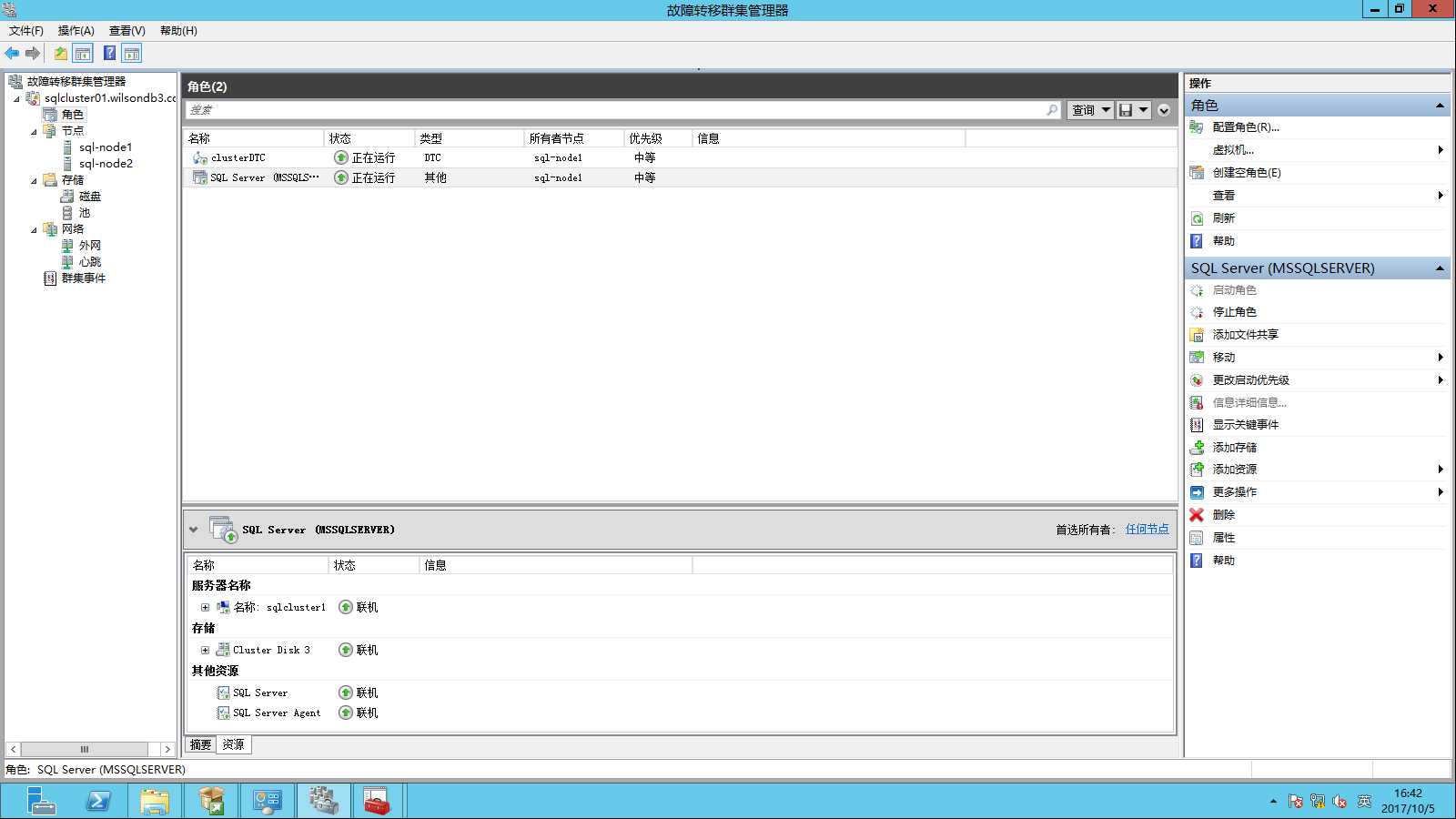Open the 文件(F) menu
Image resolution: width=1456 pixels, height=819 pixels.
click(25, 31)
